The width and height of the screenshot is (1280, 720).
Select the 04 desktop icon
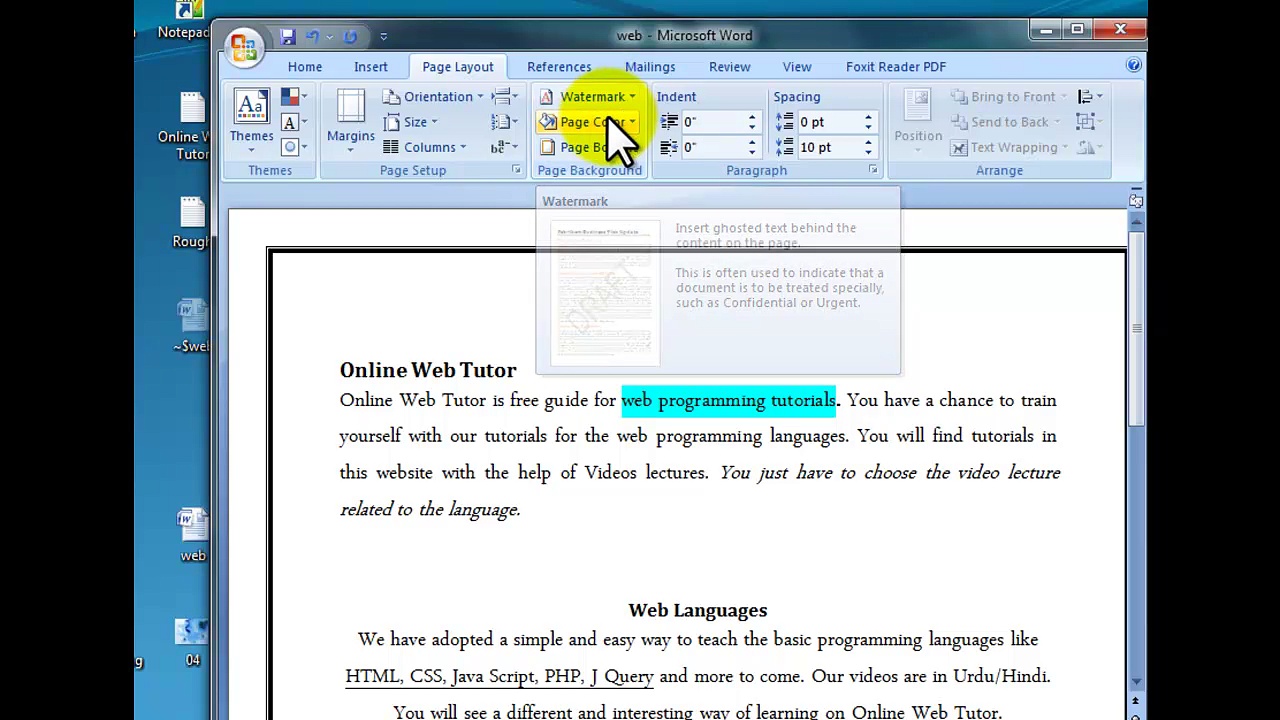click(192, 642)
